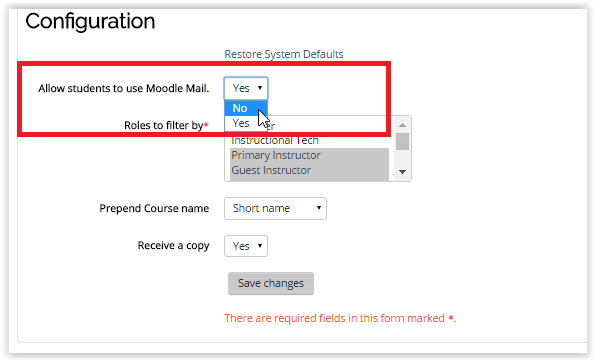Open the Allow students to use Moodle Mail dropdown

click(246, 88)
